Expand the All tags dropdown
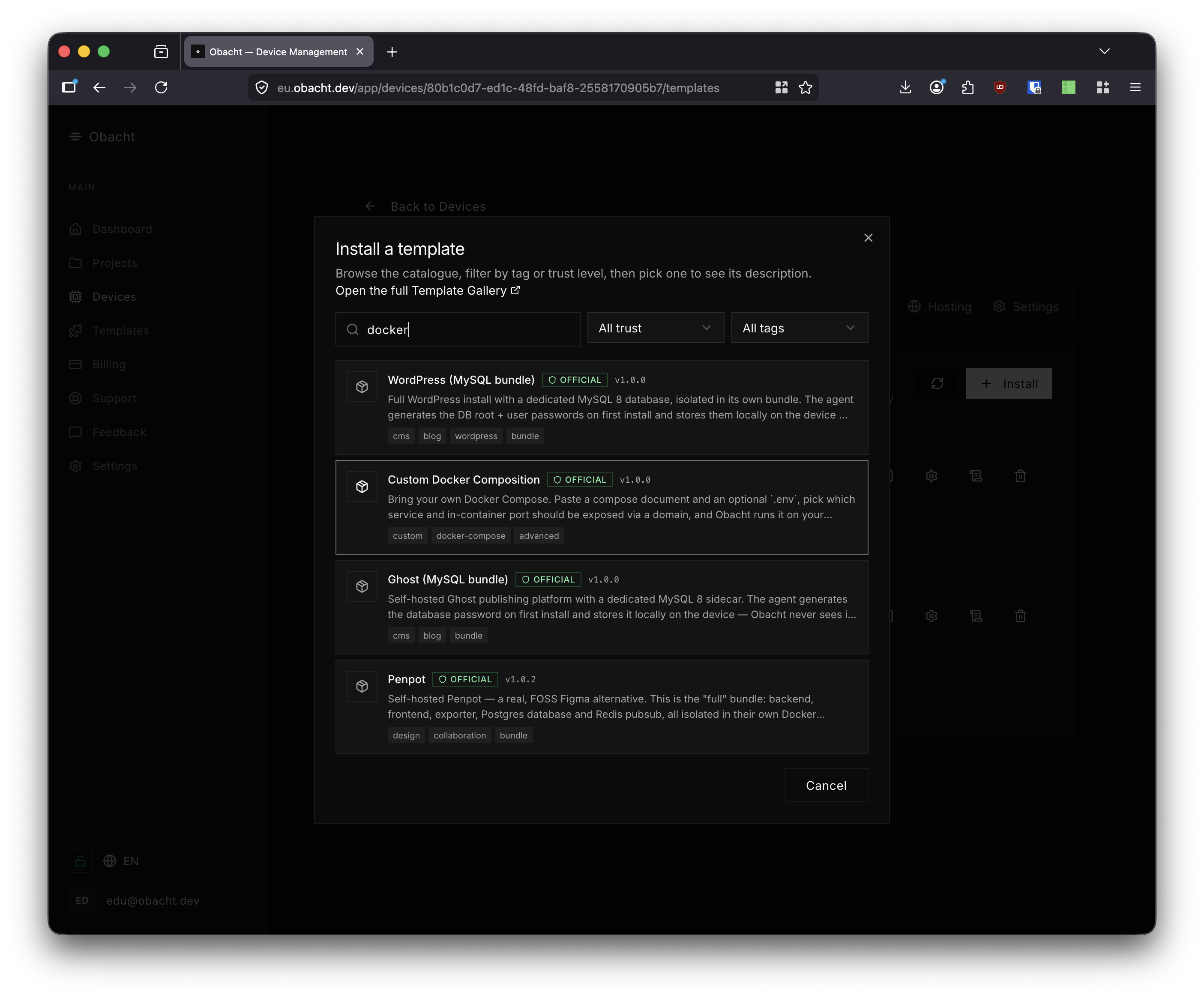This screenshot has height=998, width=1204. click(x=799, y=328)
